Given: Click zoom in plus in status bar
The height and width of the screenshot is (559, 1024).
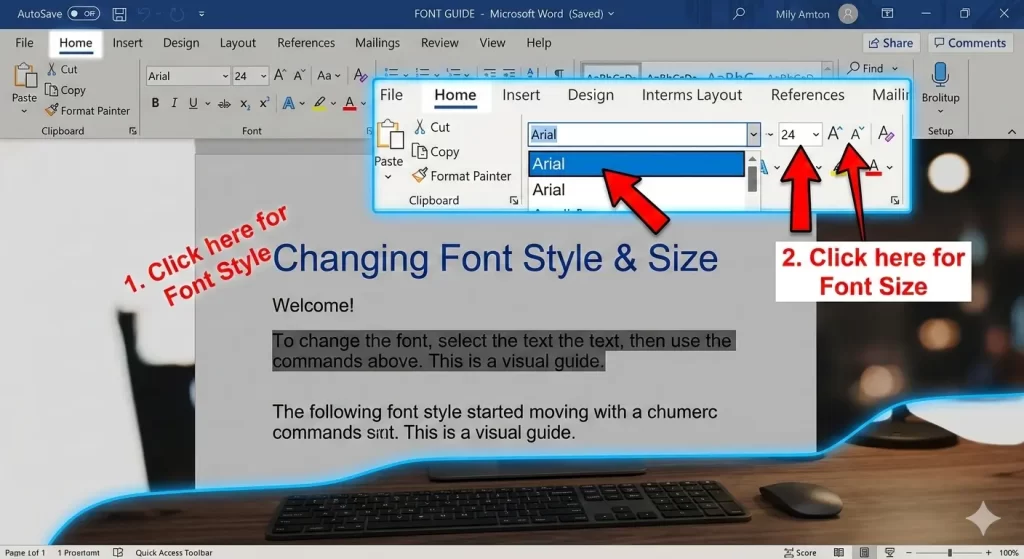Looking at the screenshot, I should click(989, 552).
